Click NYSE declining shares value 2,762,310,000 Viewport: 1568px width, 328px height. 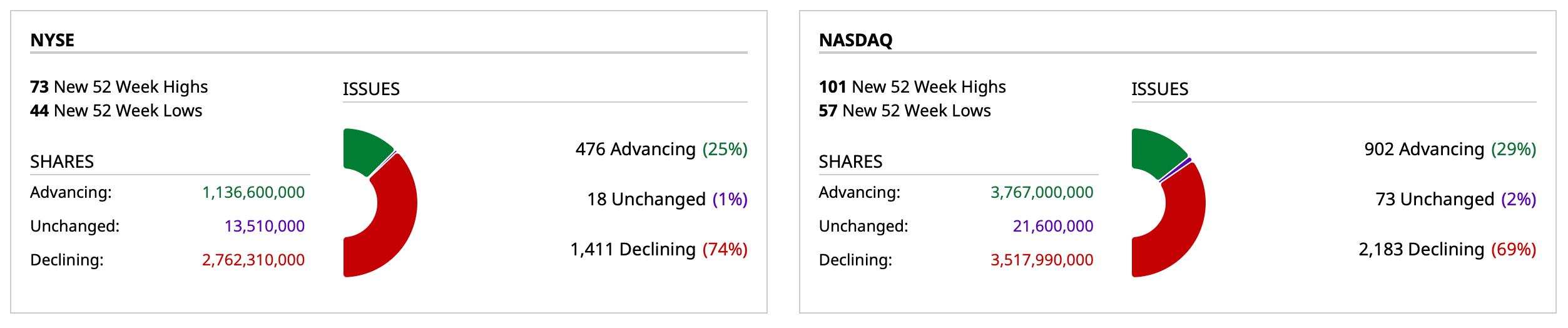pos(253,260)
